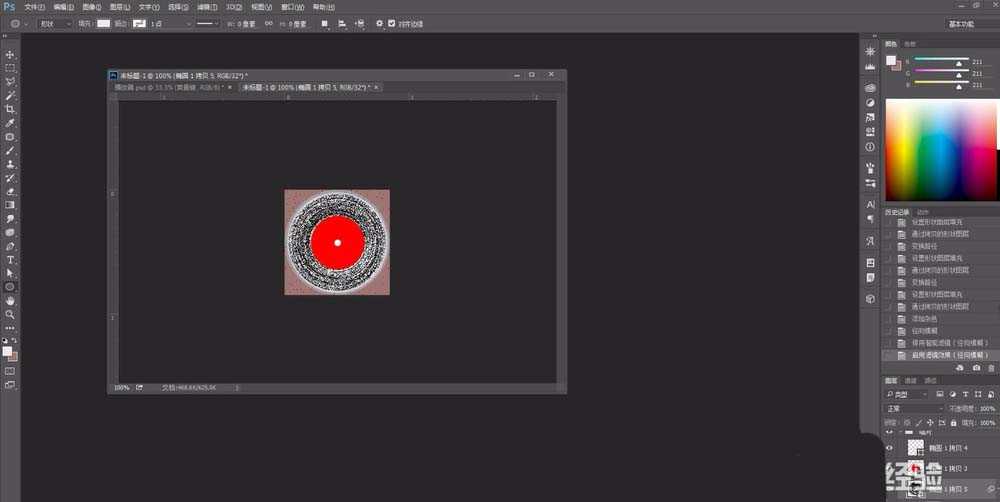The image size is (1000, 502).
Task: Hide the 椭圆 1 拷贝 4 layer
Action: (x=889, y=448)
